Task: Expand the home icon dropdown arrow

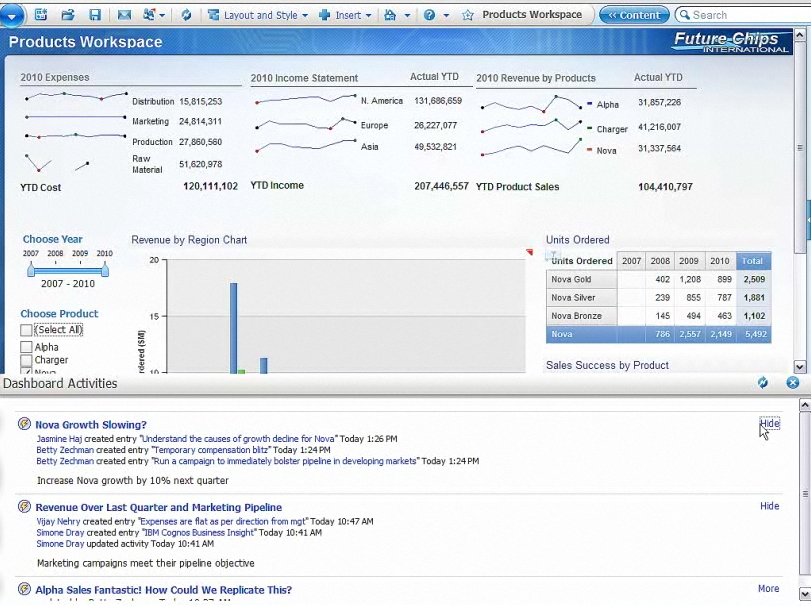Action: (407, 16)
